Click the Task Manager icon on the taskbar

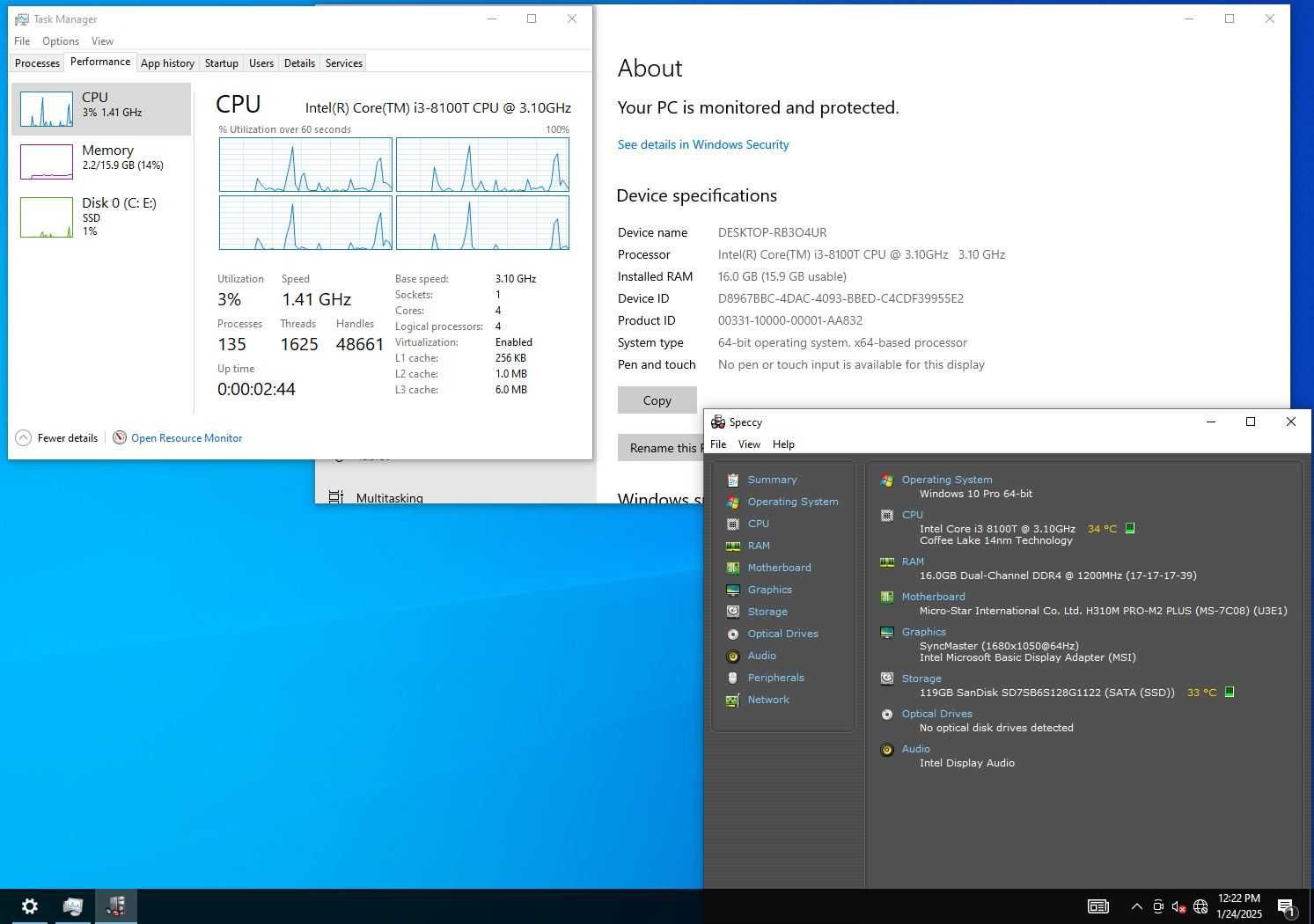[72, 906]
